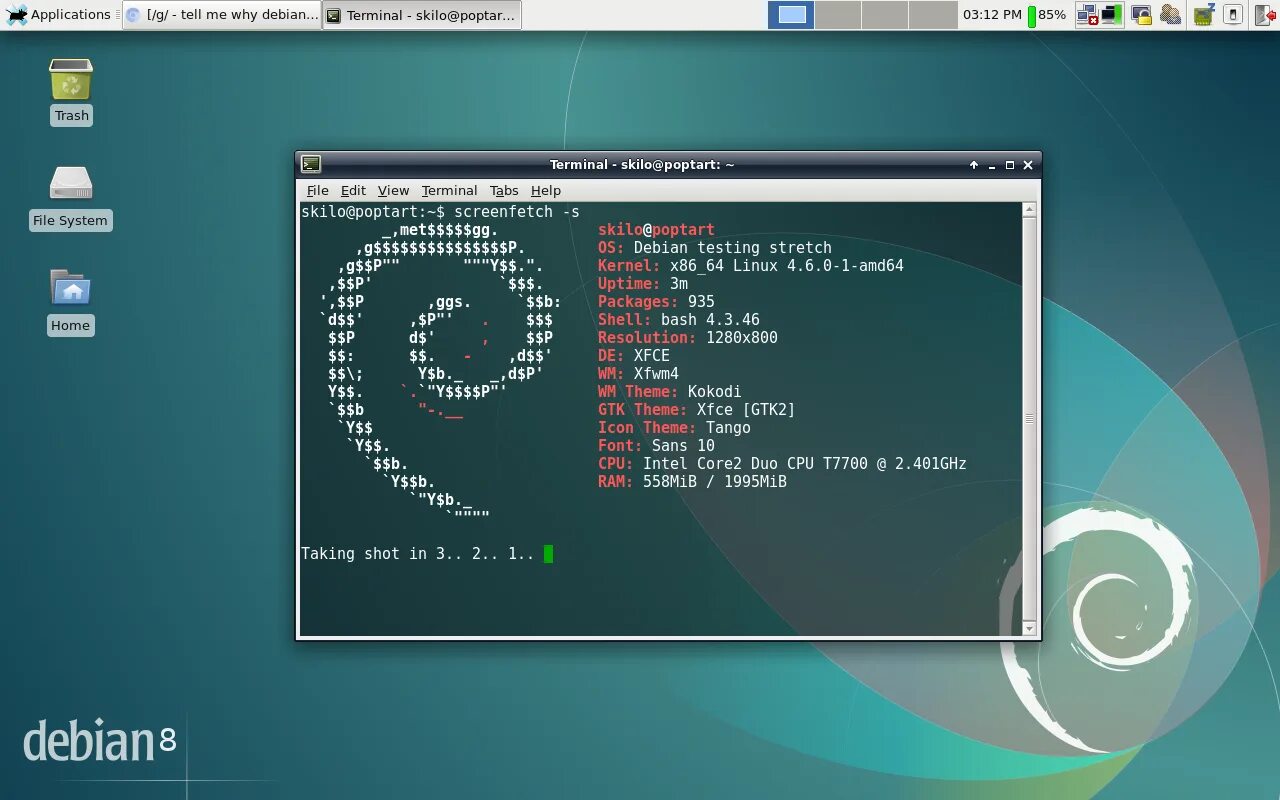Click the power switch panel icon
This screenshot has height=800, width=1280.
pos(1233,15)
